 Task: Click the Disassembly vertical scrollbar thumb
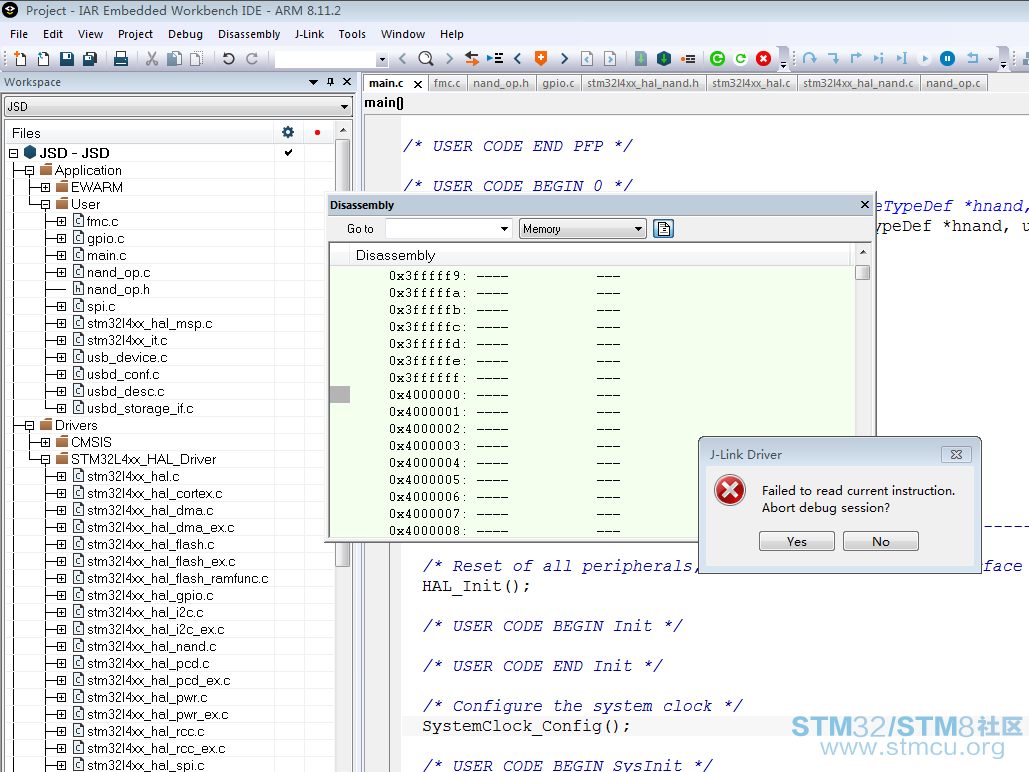862,272
